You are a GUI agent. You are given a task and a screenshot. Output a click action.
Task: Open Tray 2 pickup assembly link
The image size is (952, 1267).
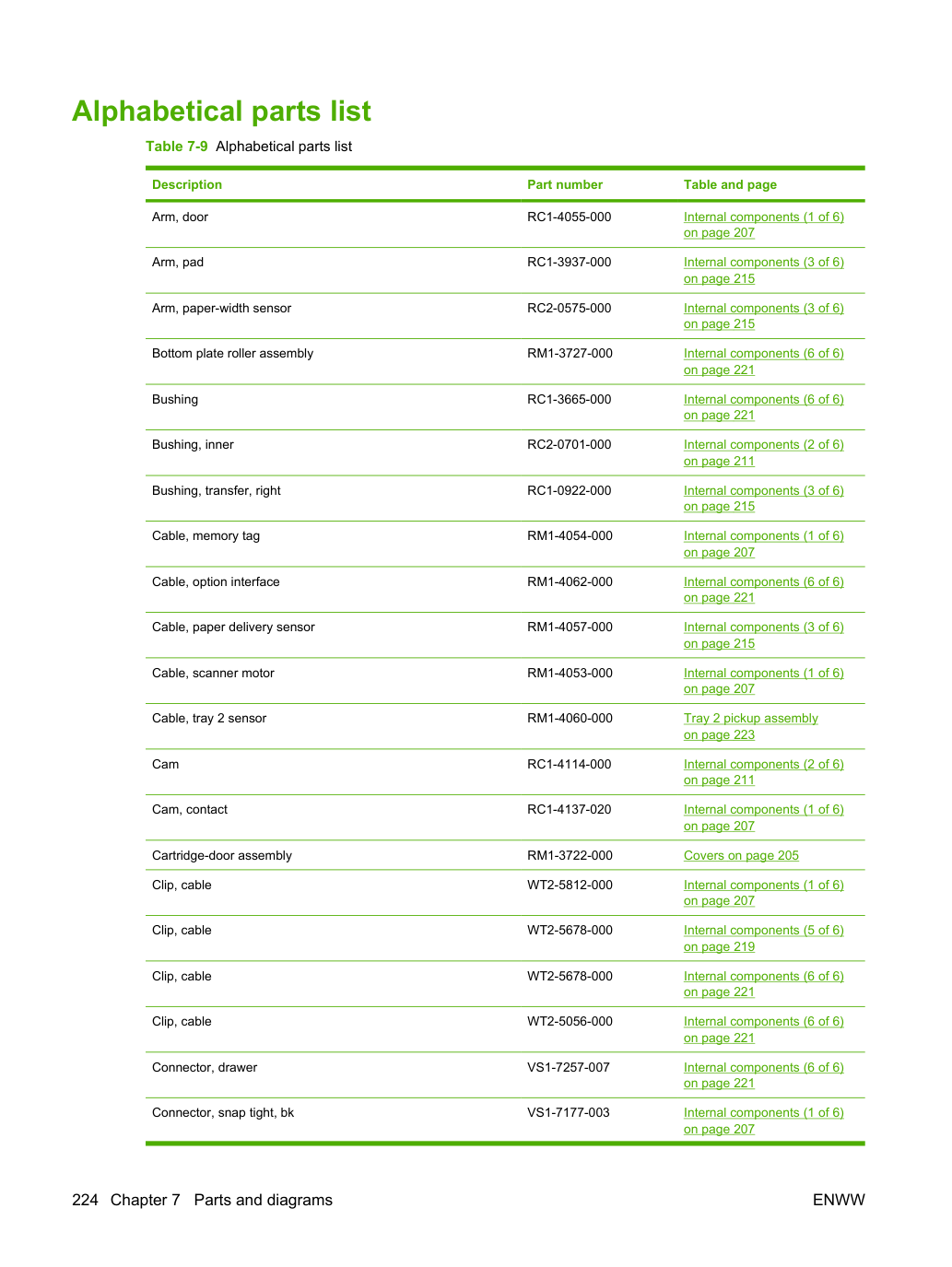point(750,726)
